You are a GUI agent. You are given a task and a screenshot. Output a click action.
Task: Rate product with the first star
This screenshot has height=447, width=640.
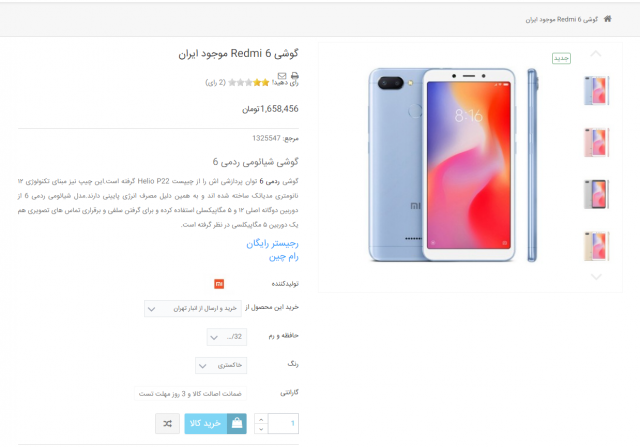pos(265,83)
